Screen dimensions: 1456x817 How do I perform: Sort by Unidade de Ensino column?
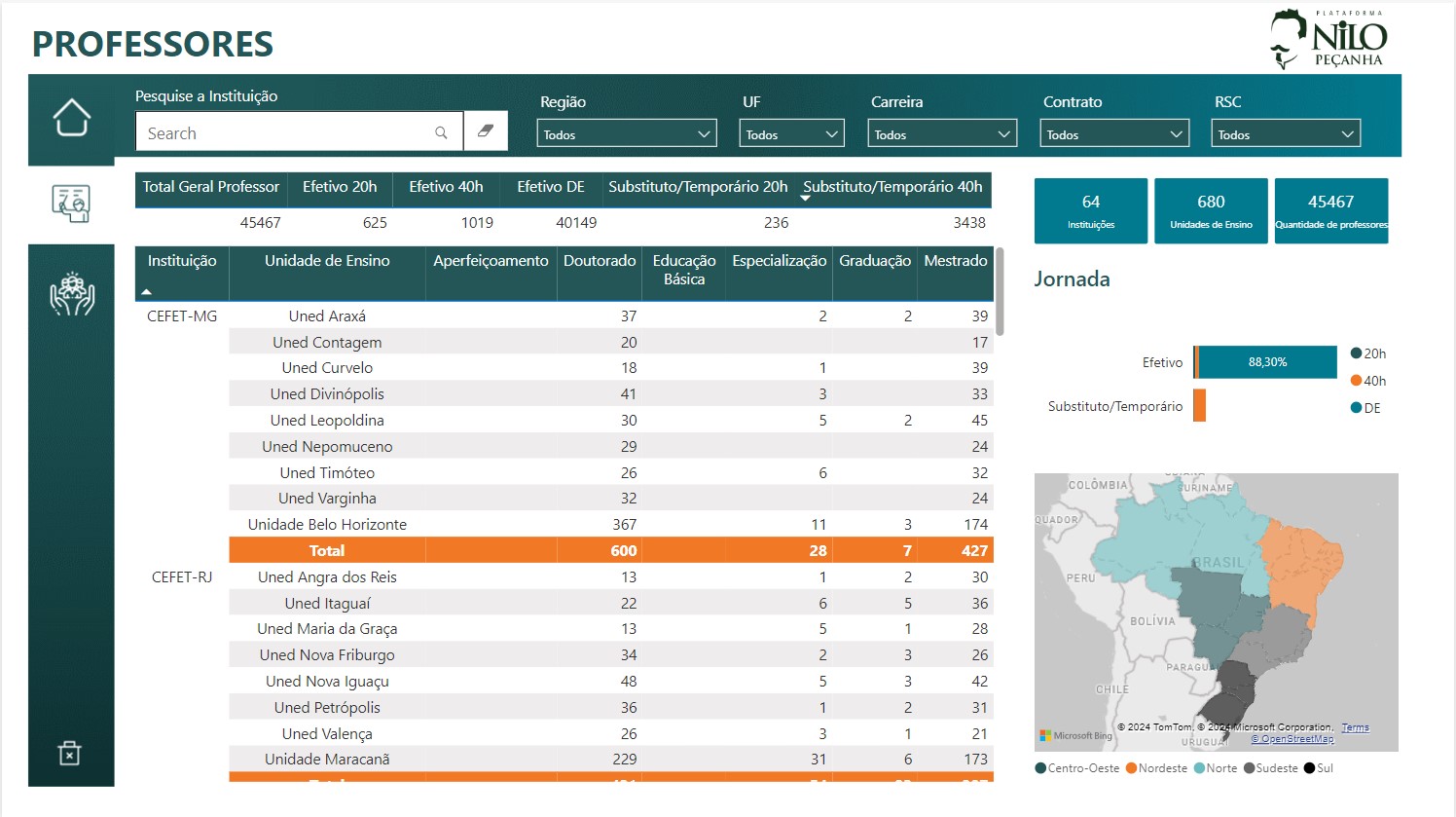tap(327, 261)
